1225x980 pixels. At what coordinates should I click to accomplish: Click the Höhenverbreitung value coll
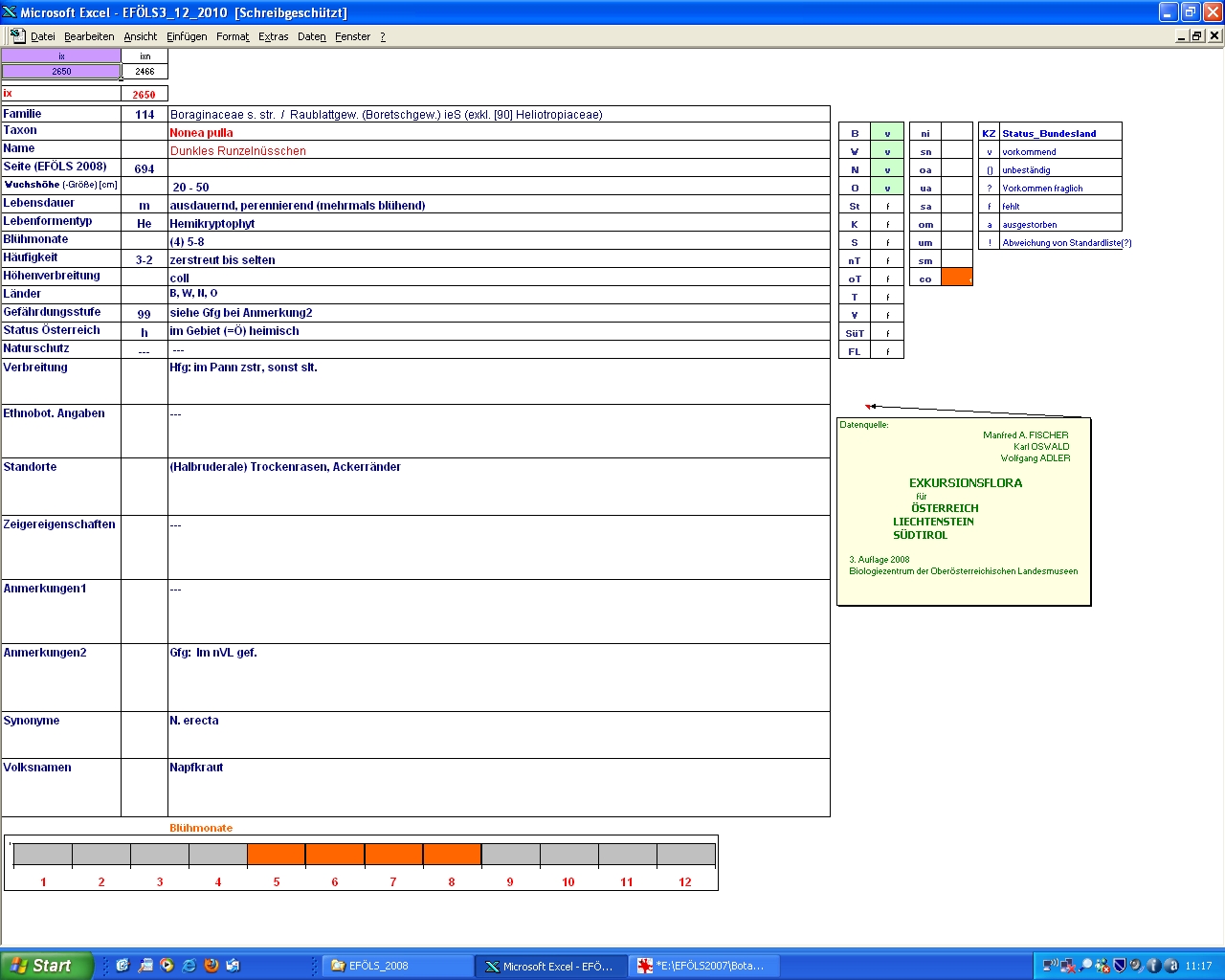click(179, 278)
